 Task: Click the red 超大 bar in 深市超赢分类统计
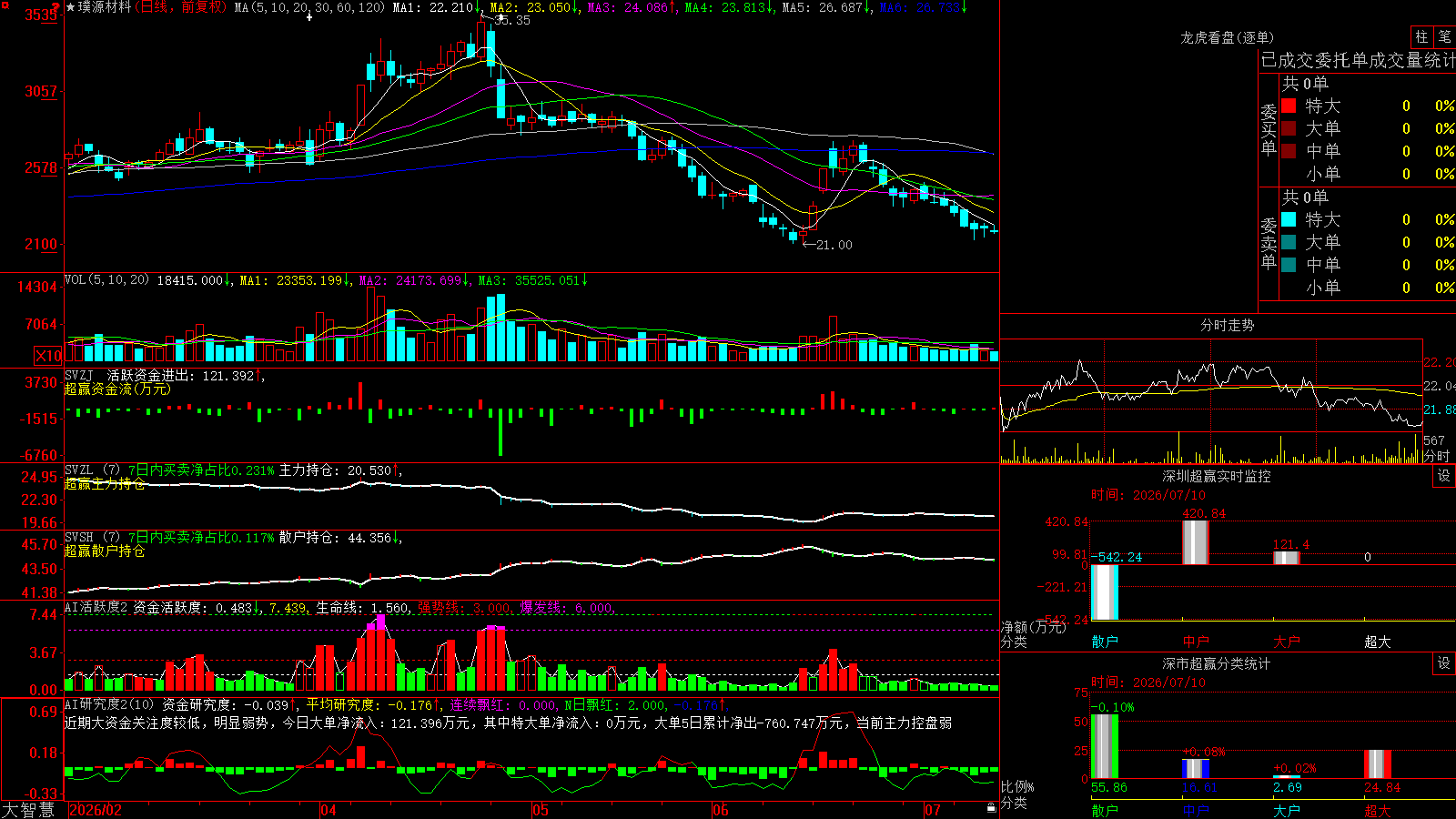1378,764
